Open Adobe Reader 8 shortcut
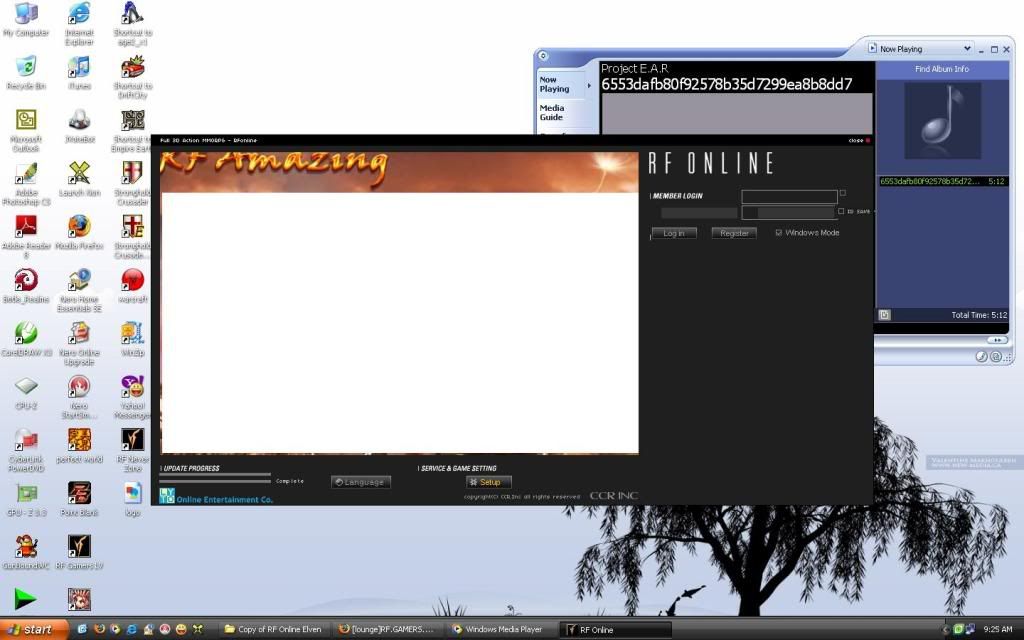 (26, 237)
